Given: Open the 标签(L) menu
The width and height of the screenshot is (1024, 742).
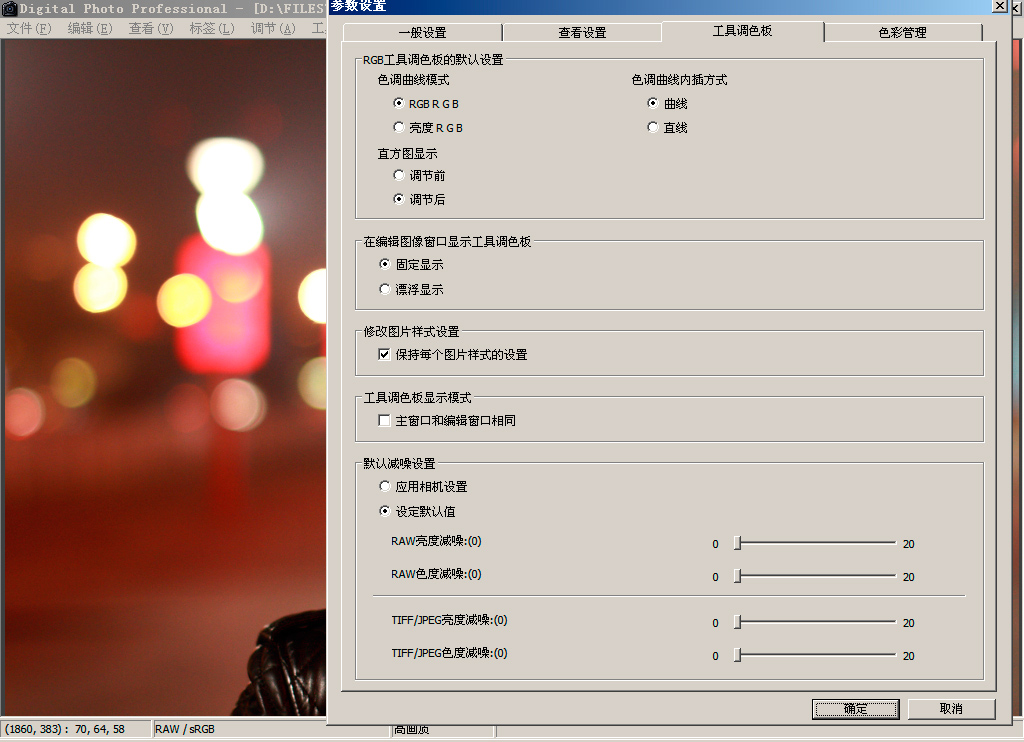Looking at the screenshot, I should point(212,28).
